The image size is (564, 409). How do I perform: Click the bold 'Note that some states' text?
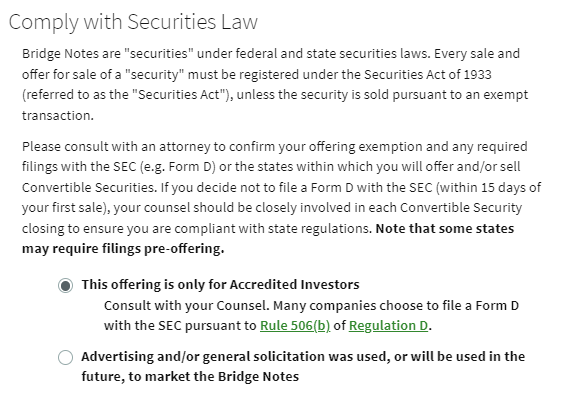pos(445,228)
